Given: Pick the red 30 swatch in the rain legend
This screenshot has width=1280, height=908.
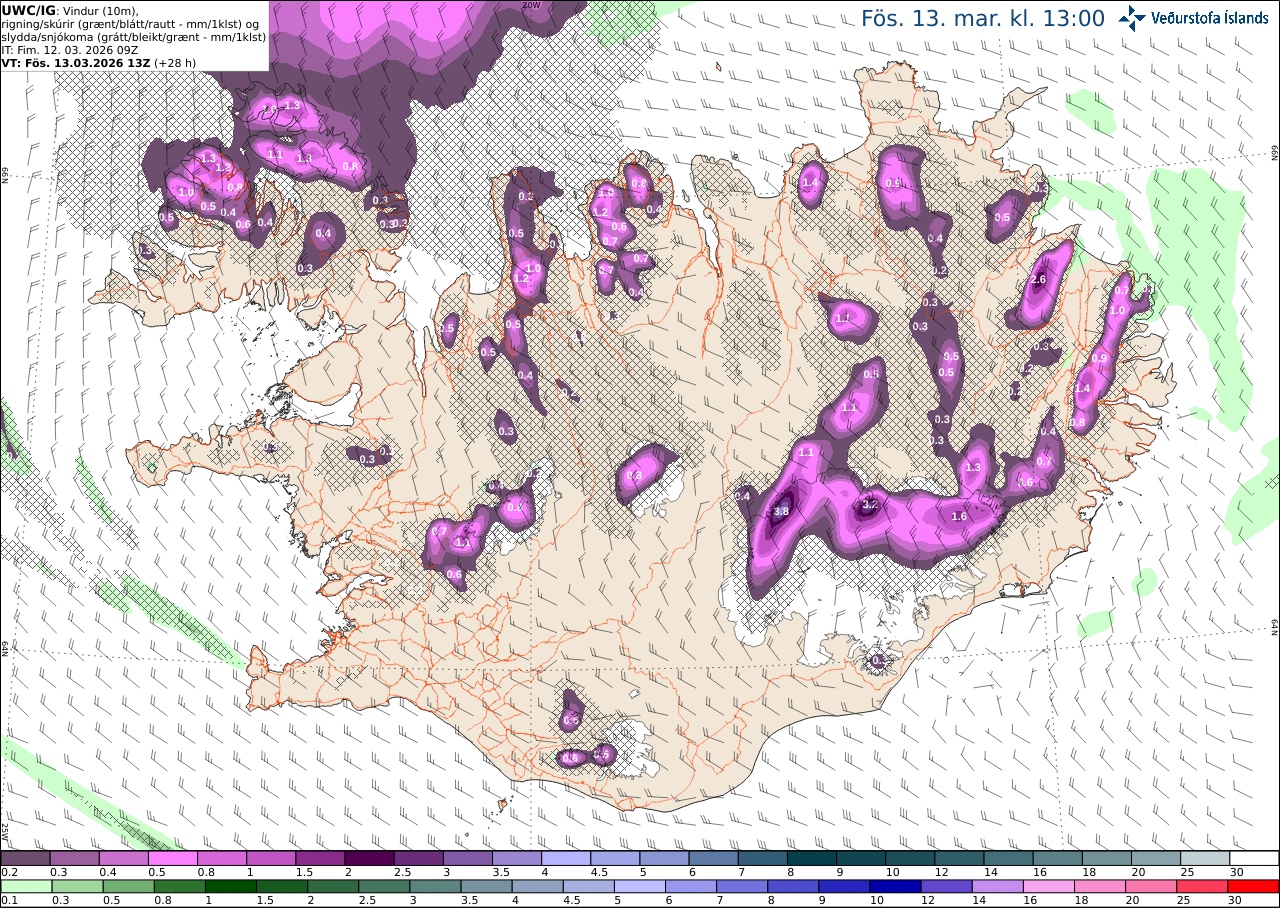Looking at the screenshot, I should click(x=1254, y=886).
